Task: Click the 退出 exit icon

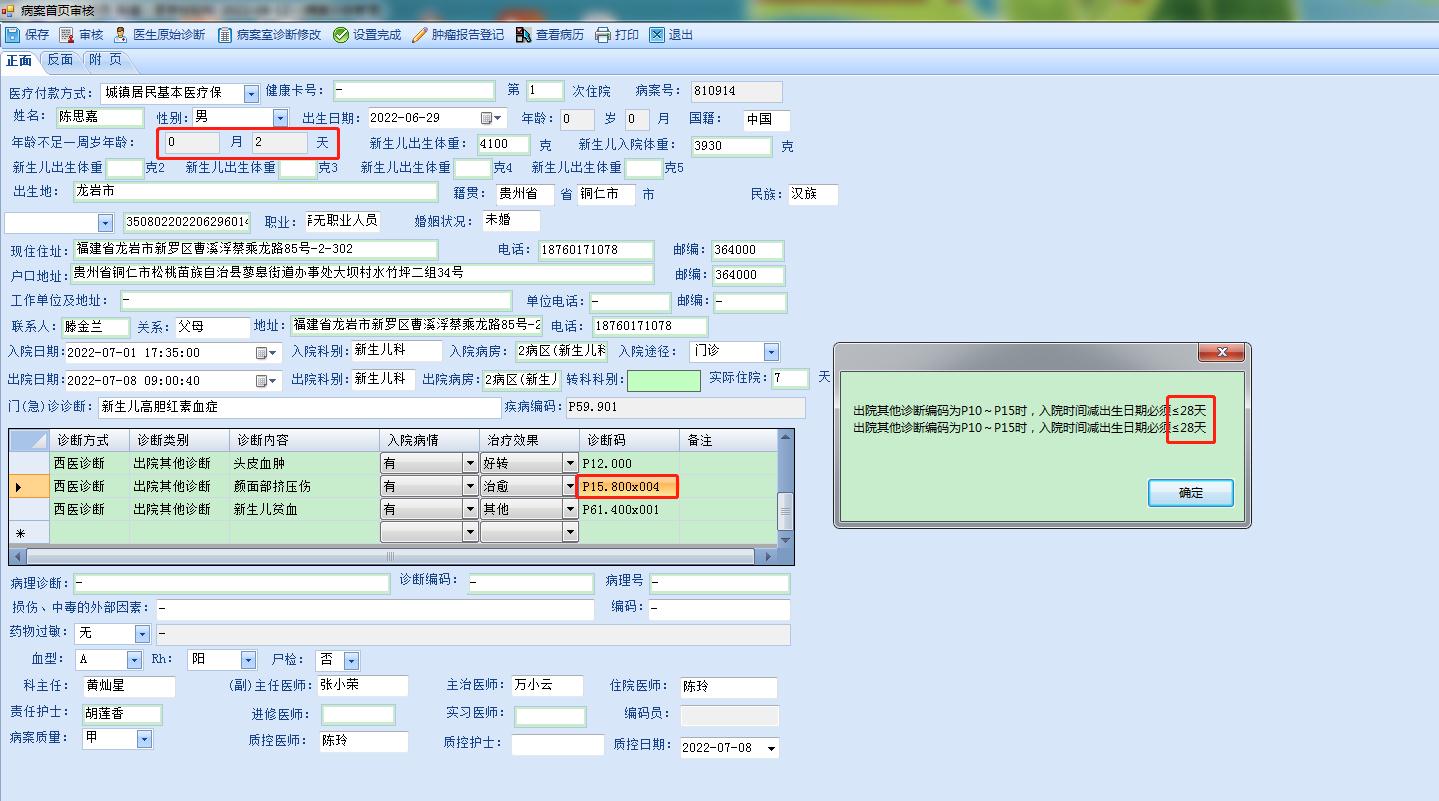Action: [657, 35]
